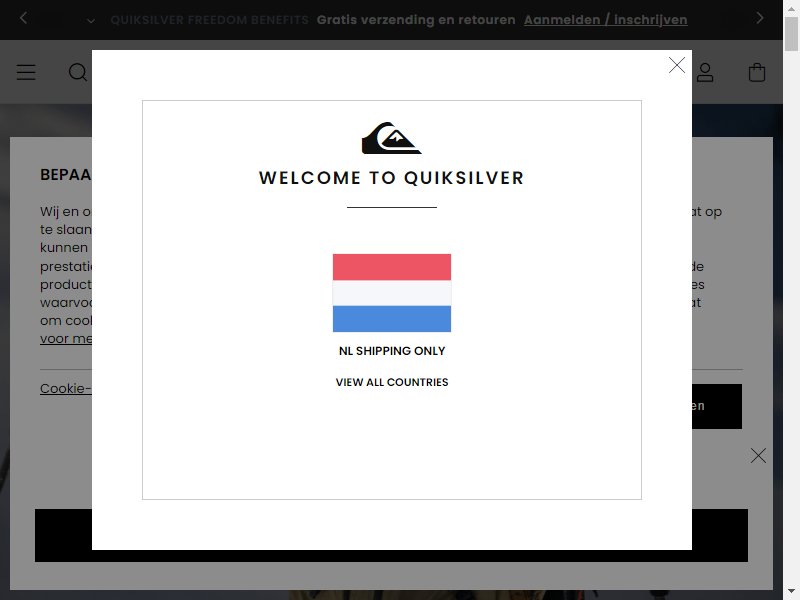The height and width of the screenshot is (600, 800).
Task: Close the Welcome to Quiksilver popup
Action: point(677,65)
